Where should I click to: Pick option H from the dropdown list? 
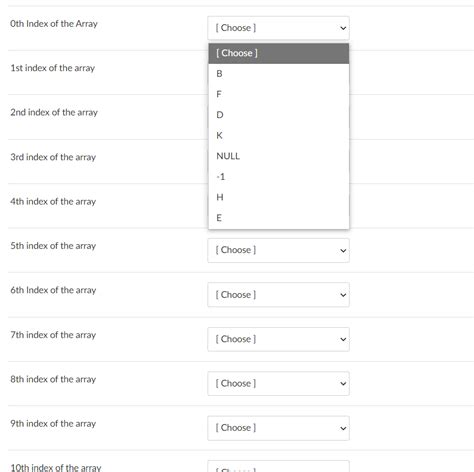coord(279,197)
